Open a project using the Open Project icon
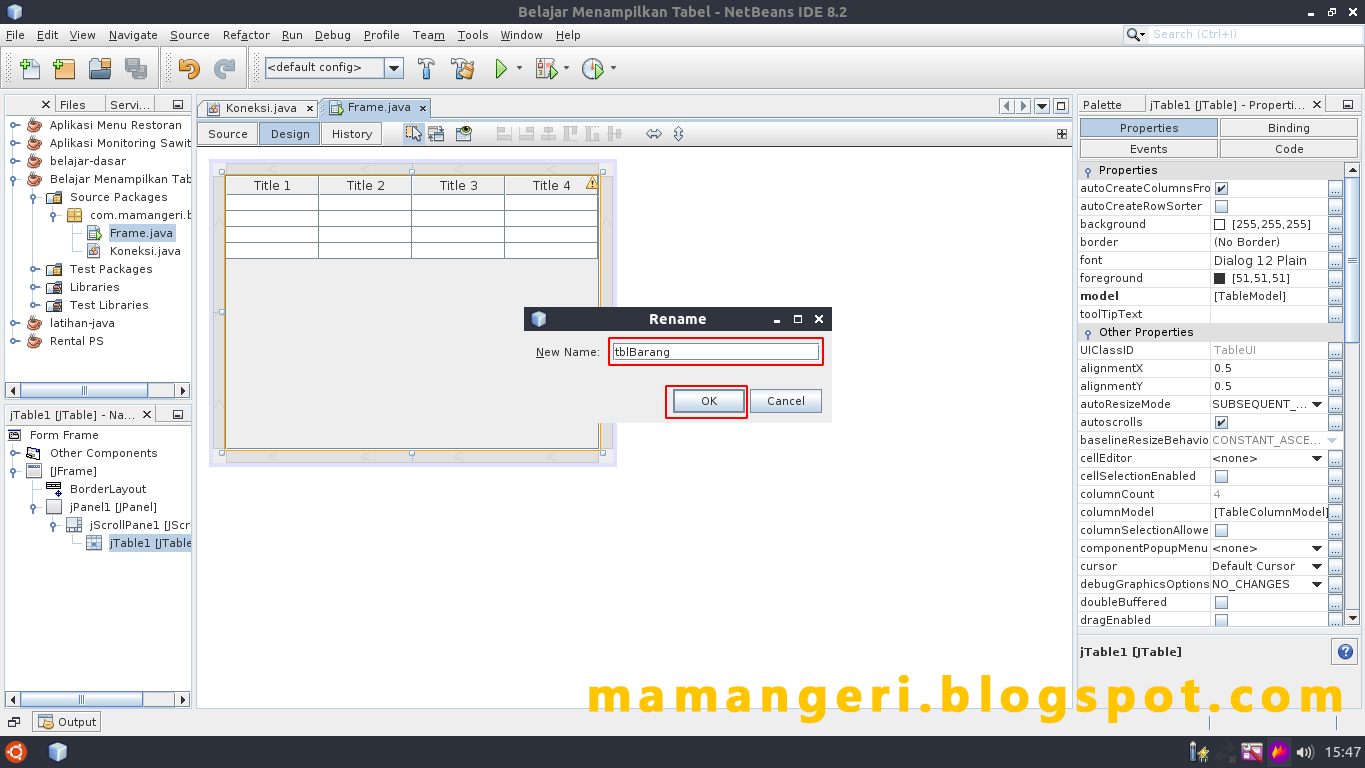The image size is (1365, 768). 101,68
